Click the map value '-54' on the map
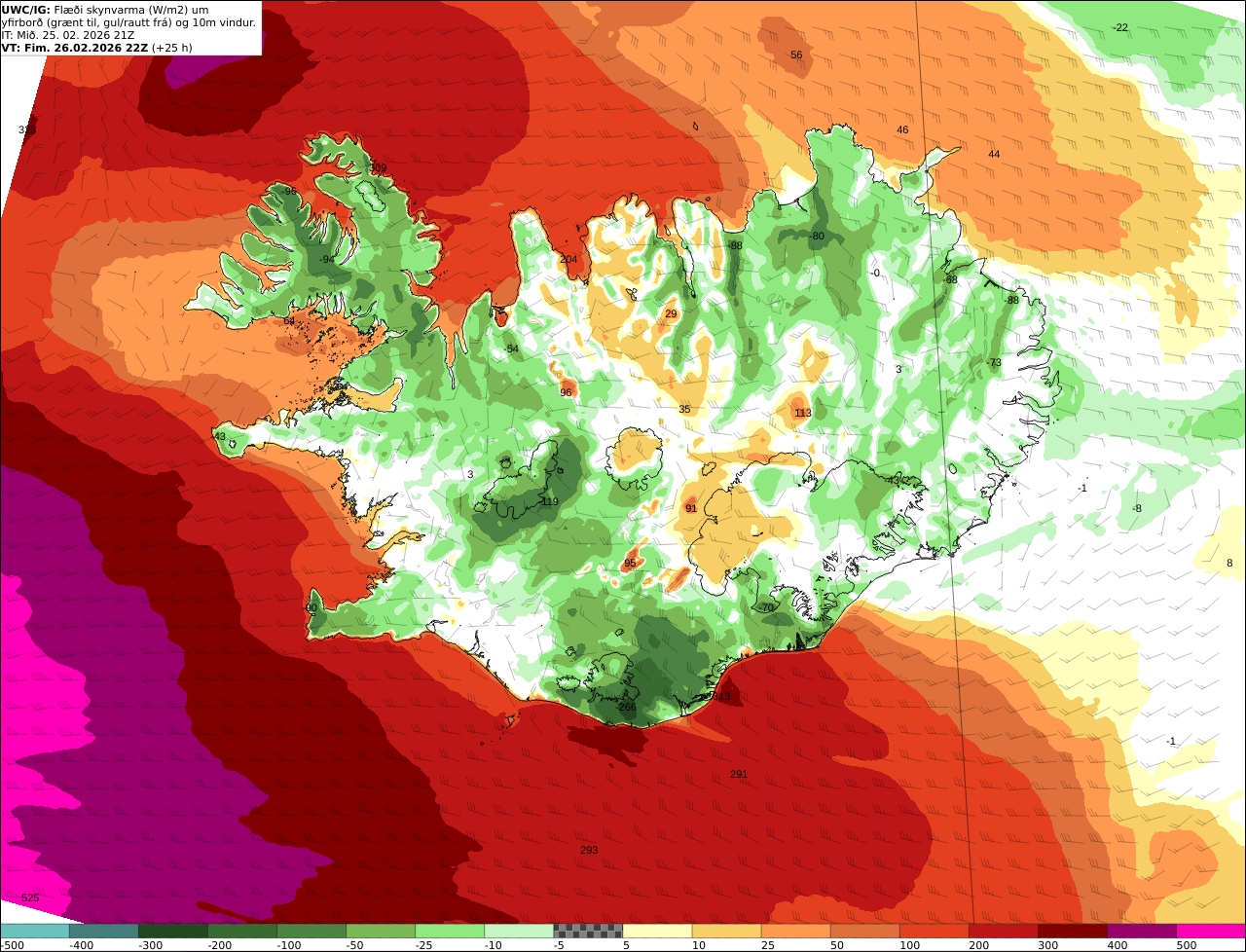Screen dimensions: 1246x952 click(511, 349)
